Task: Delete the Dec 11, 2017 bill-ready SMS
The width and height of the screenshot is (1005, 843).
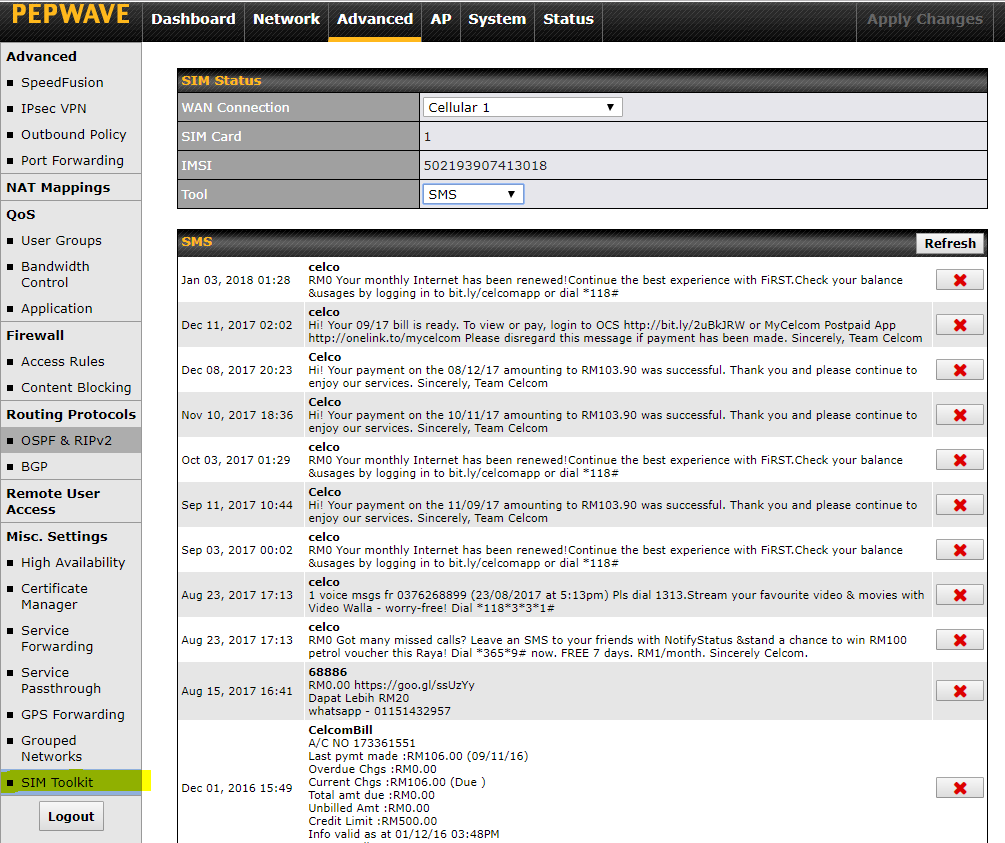Action: tap(959, 325)
